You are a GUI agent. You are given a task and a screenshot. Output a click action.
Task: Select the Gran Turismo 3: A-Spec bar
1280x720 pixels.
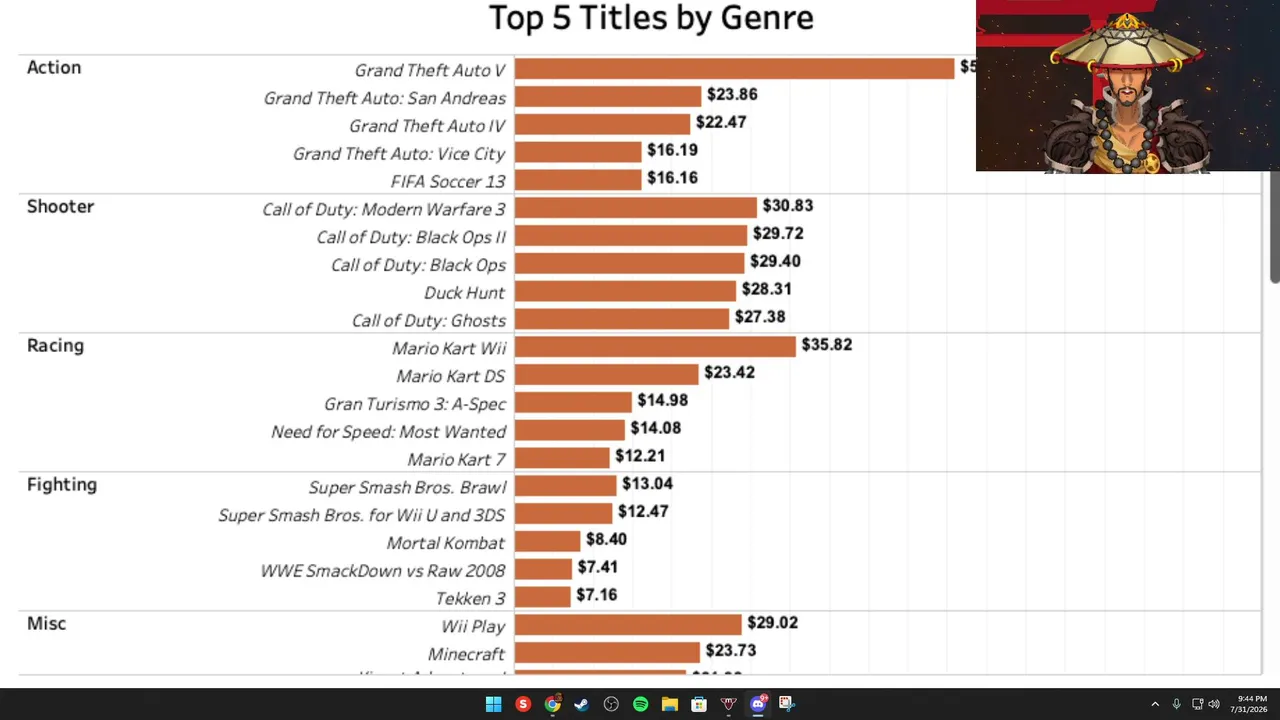[573, 402]
